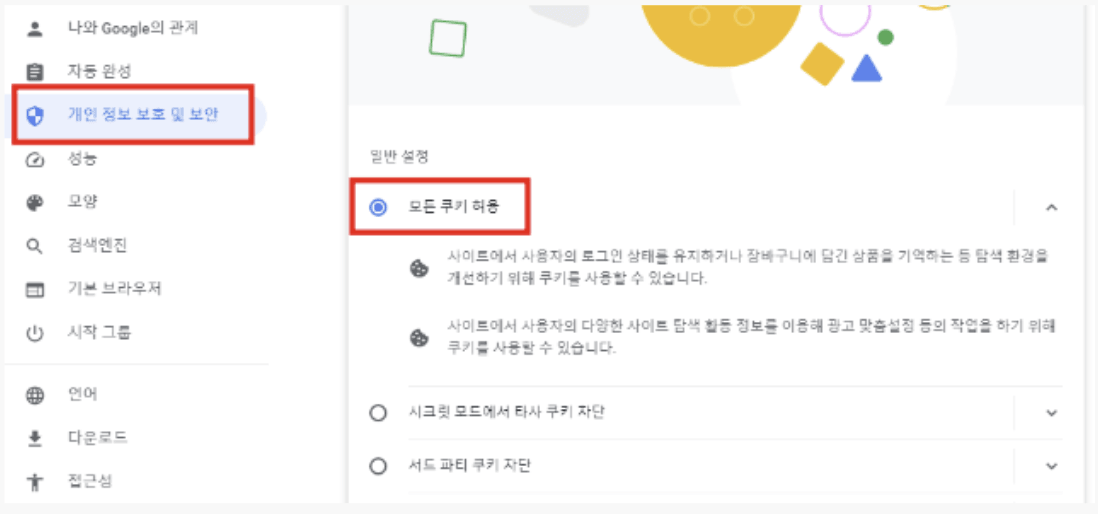The image size is (1098, 514).
Task: Click the download arrow icon for 다운로드
Action: 35,438
